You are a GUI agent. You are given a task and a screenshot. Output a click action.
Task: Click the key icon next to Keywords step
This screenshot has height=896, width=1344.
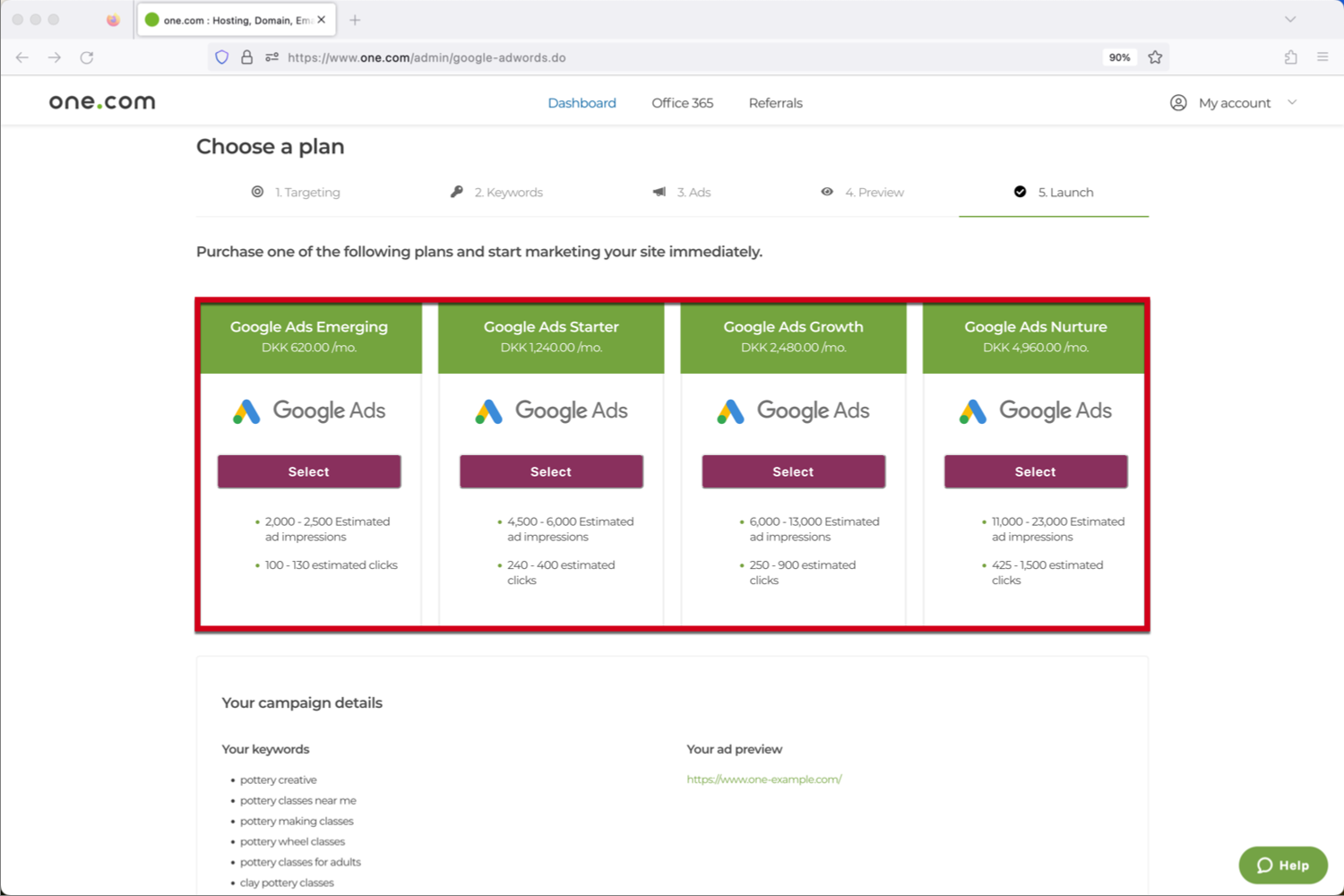click(456, 191)
